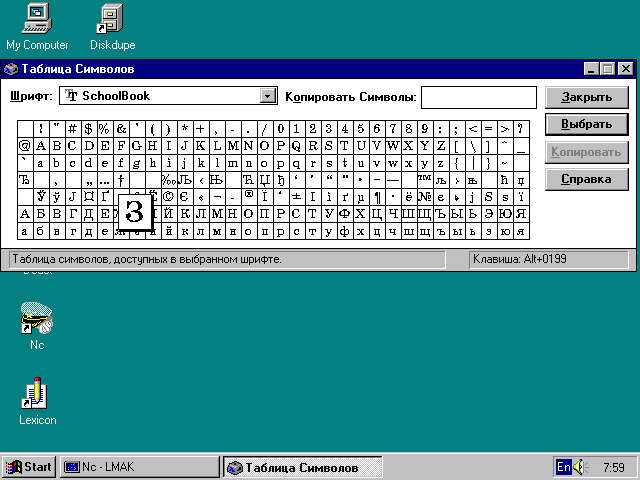Click the Start button

coord(28,467)
